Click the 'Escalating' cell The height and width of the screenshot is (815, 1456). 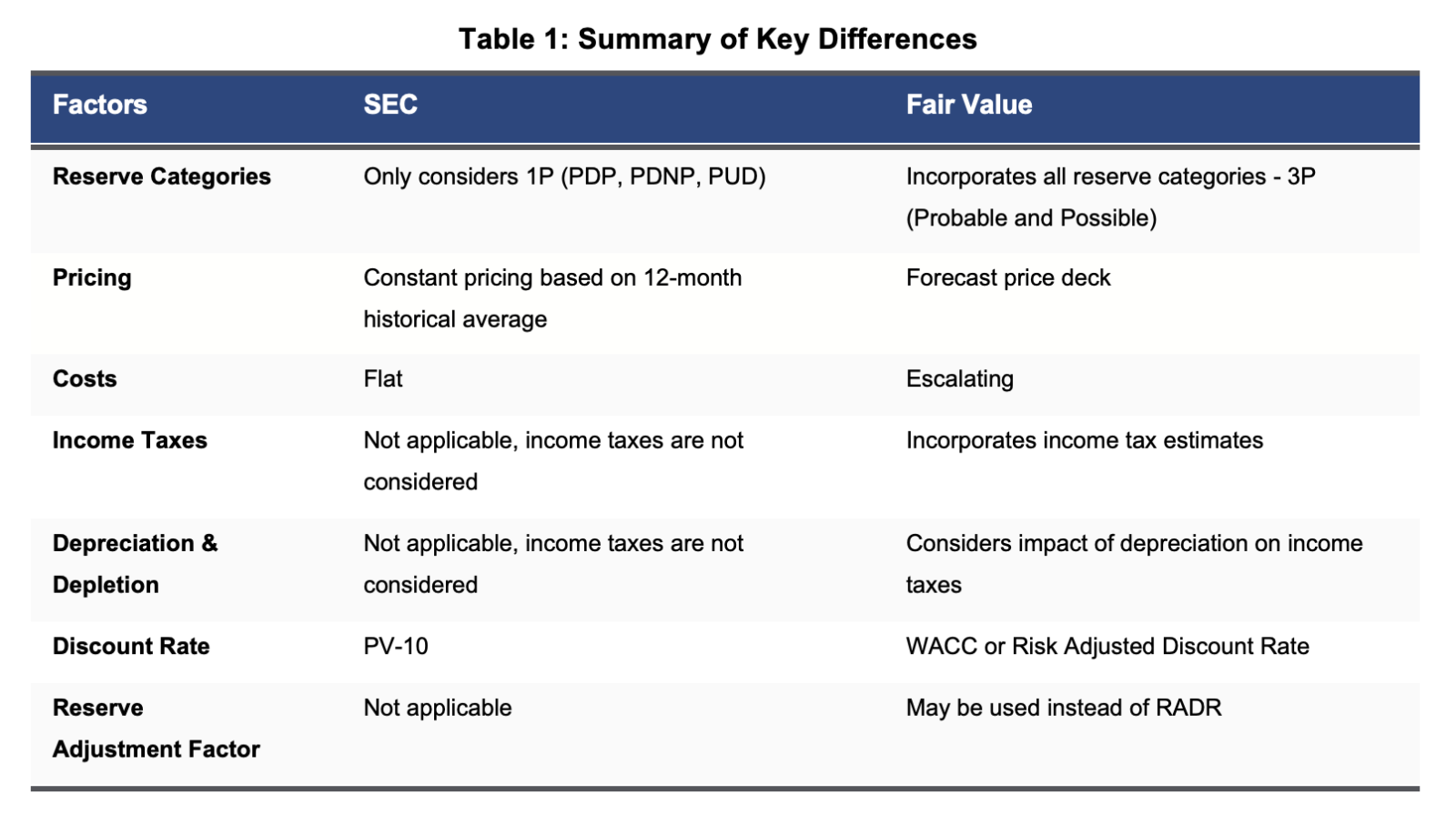960,379
